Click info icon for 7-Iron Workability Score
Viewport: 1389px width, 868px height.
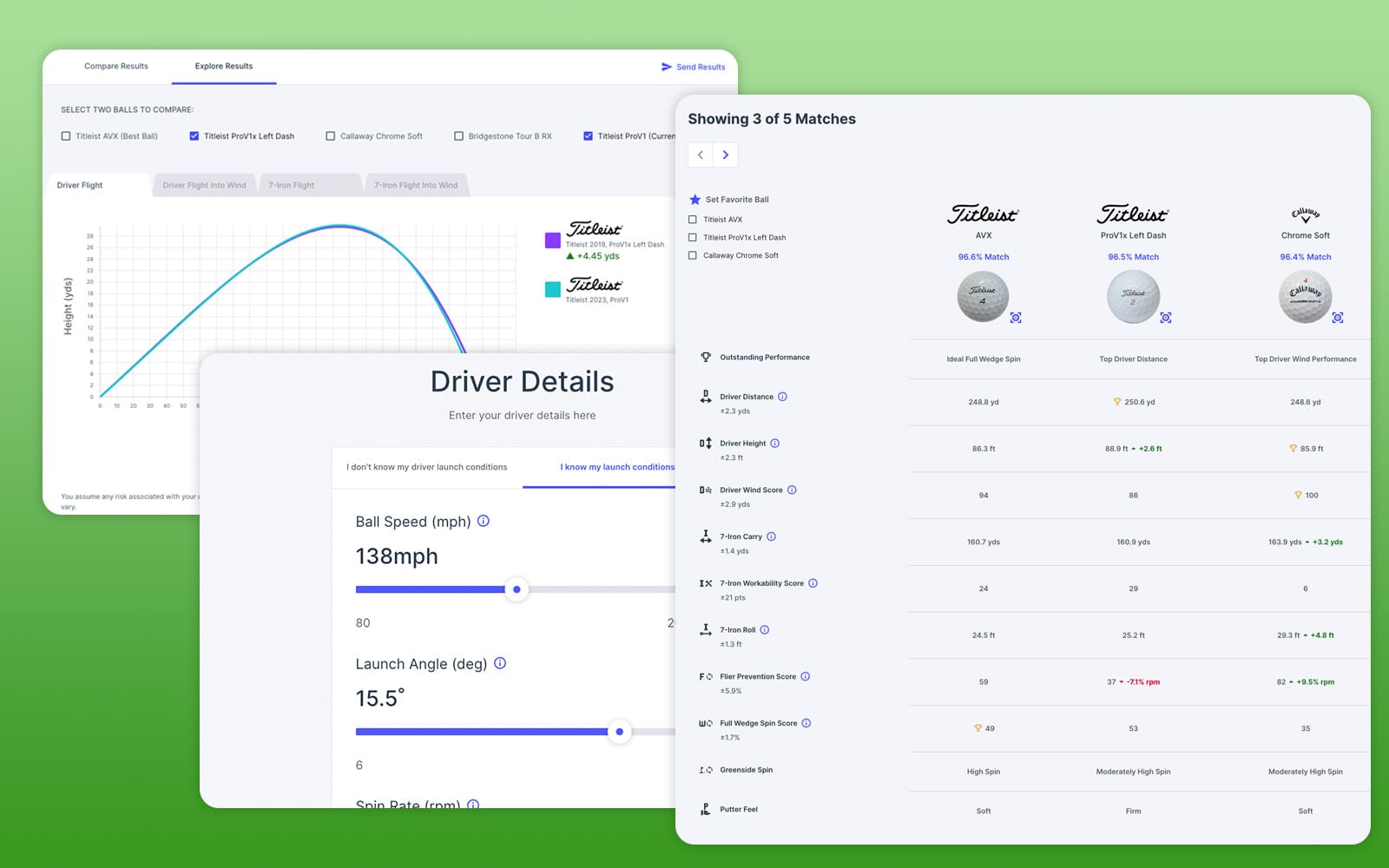point(813,583)
